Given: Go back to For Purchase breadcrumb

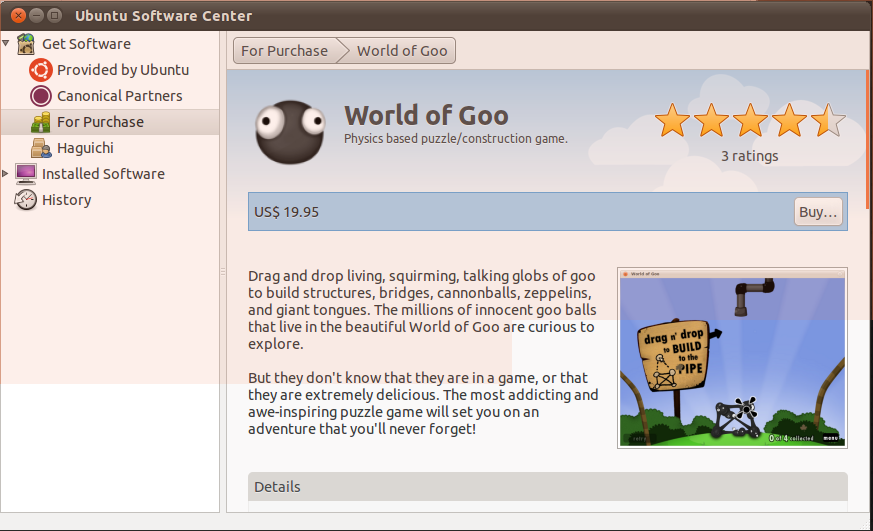Looking at the screenshot, I should click(284, 51).
